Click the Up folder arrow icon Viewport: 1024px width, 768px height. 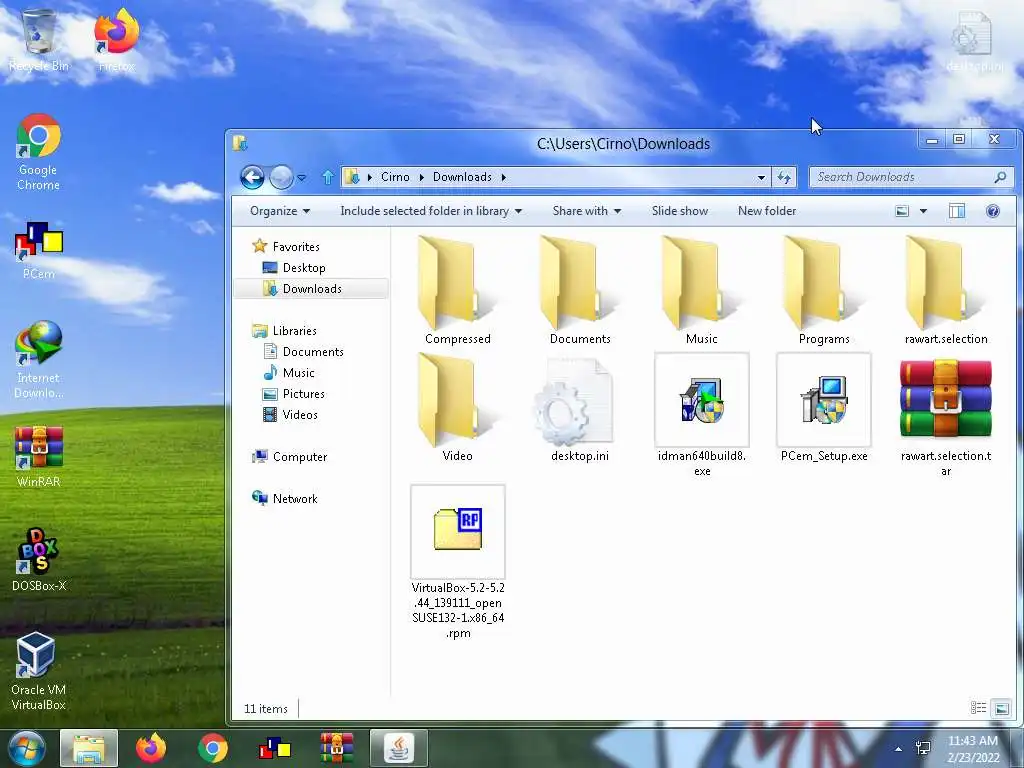tap(328, 177)
